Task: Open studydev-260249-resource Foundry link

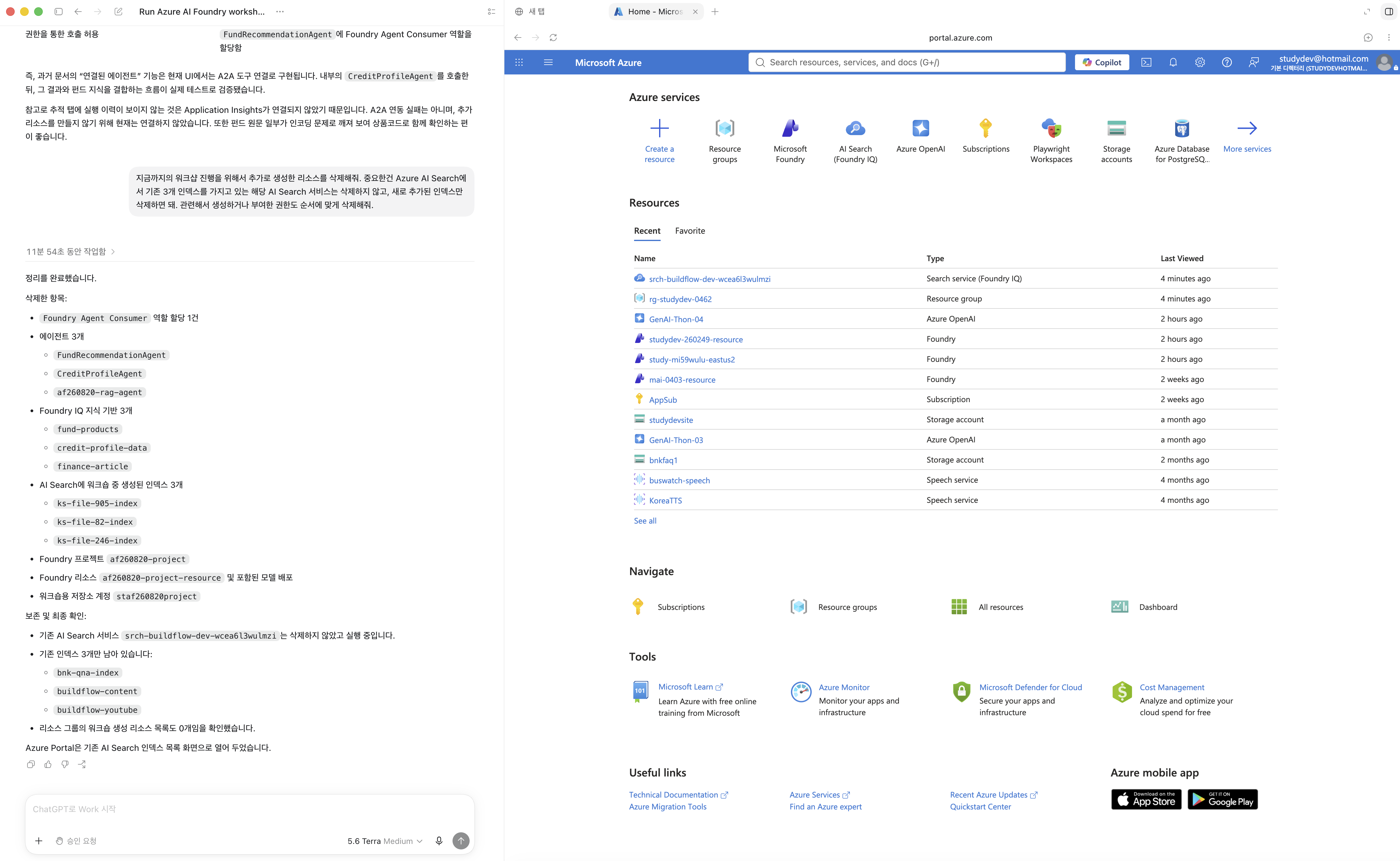Action: pos(696,339)
